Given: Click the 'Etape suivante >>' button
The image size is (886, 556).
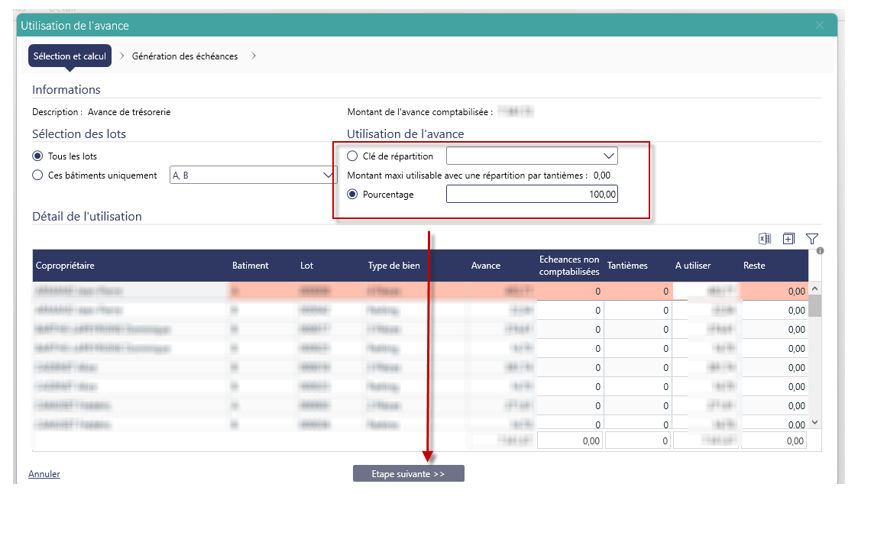Looking at the screenshot, I should tap(408, 474).
